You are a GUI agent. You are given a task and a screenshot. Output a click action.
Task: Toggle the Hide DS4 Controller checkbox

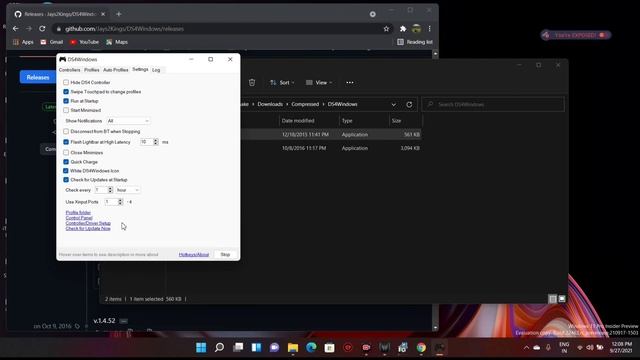click(x=66, y=82)
